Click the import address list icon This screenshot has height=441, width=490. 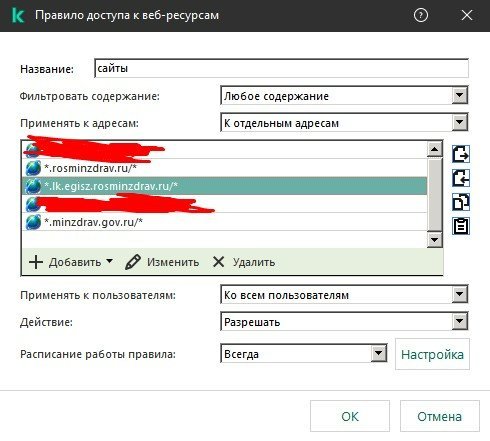tap(461, 178)
